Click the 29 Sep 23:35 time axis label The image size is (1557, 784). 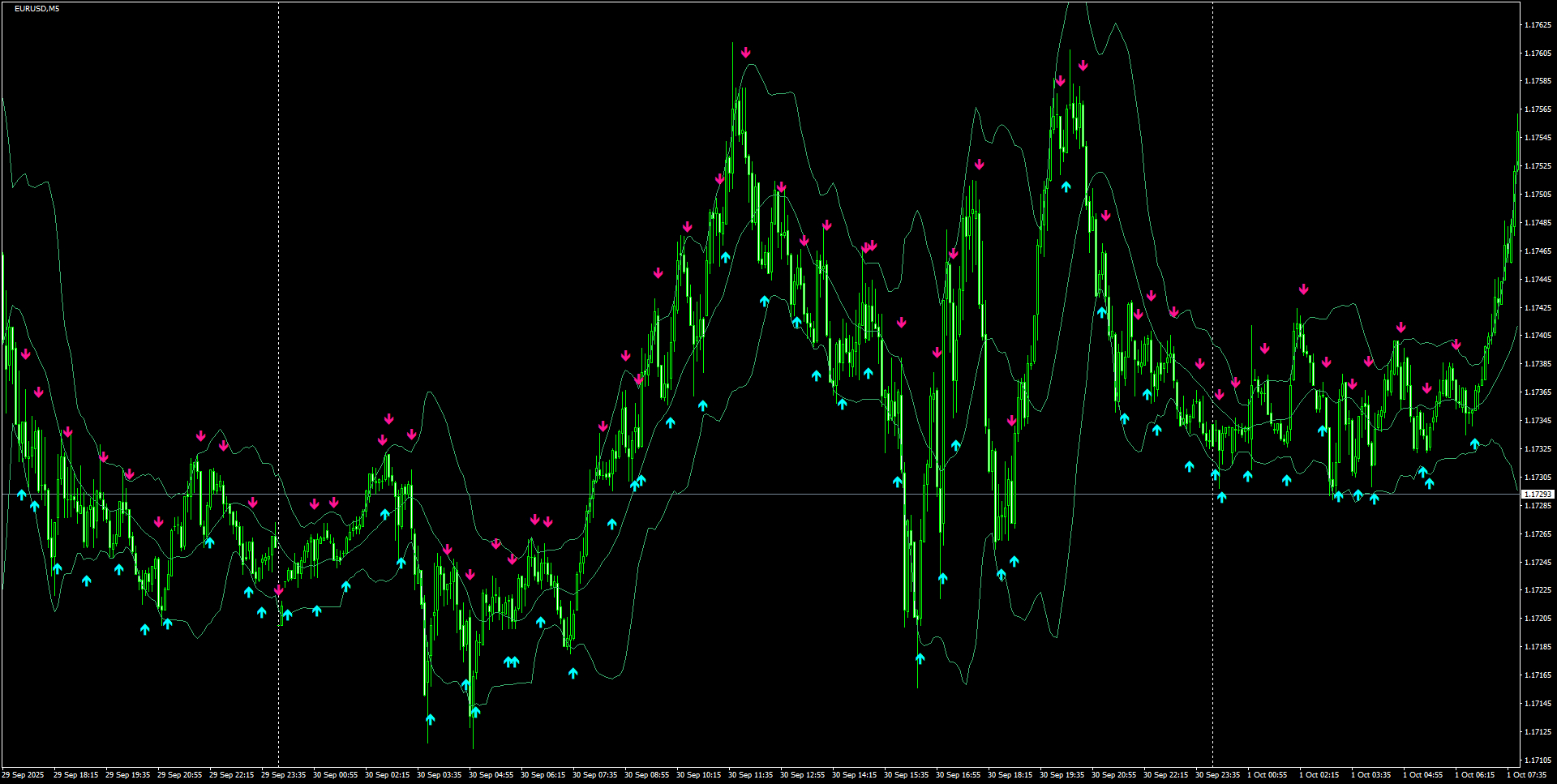[283, 775]
